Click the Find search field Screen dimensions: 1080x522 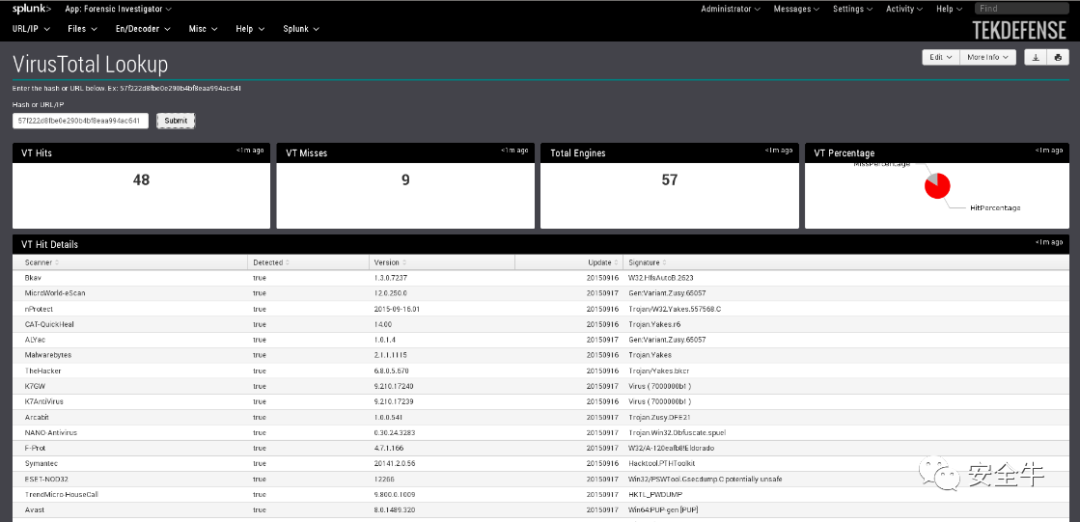(x=1020, y=9)
